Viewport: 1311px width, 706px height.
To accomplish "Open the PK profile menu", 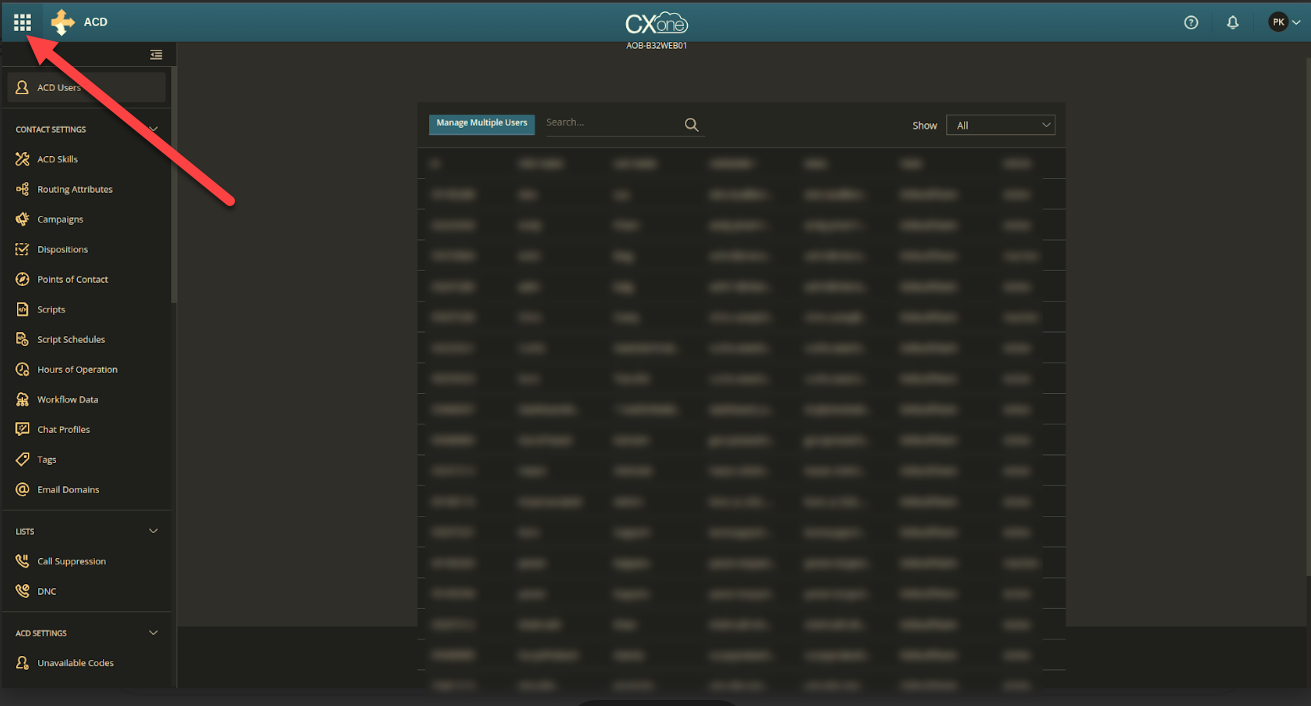I will pos(1283,21).
